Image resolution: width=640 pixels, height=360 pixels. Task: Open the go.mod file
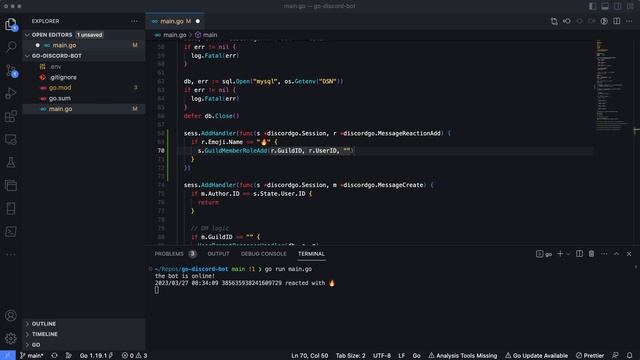pyautogui.click(x=84, y=88)
